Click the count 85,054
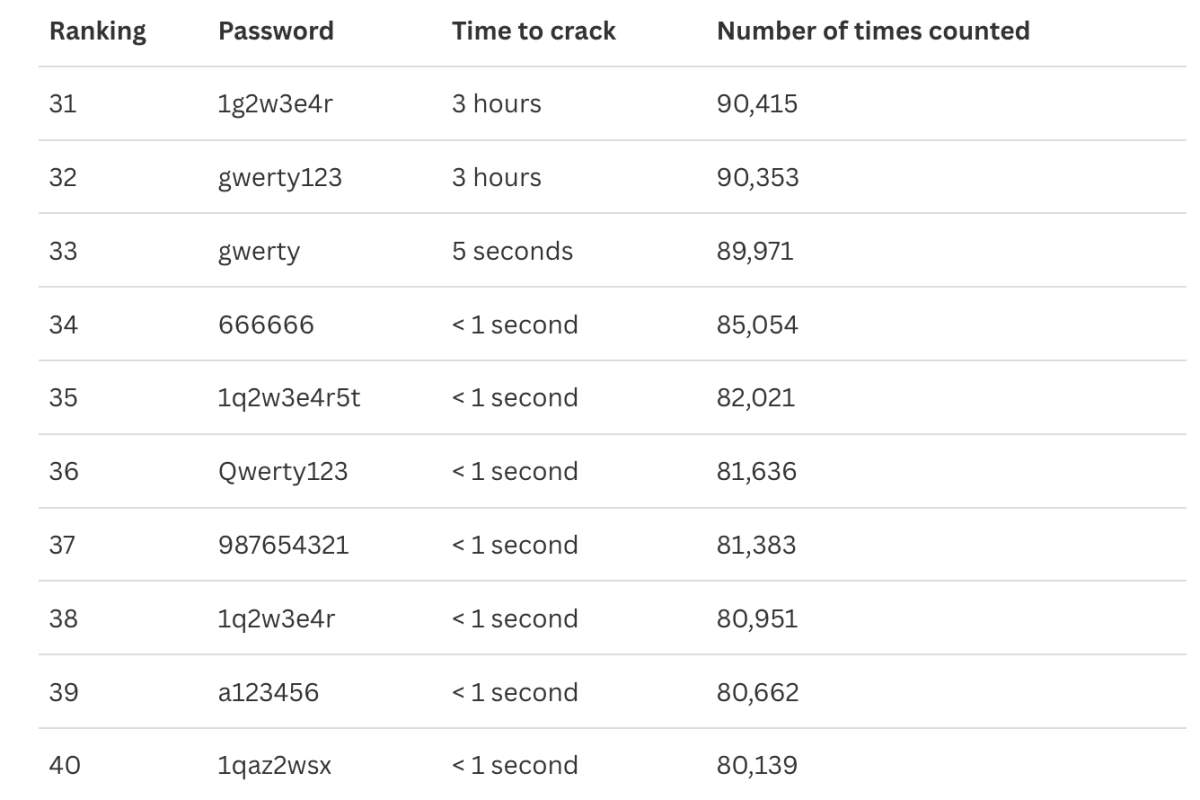Viewport: 1200px width, 800px height. (757, 325)
